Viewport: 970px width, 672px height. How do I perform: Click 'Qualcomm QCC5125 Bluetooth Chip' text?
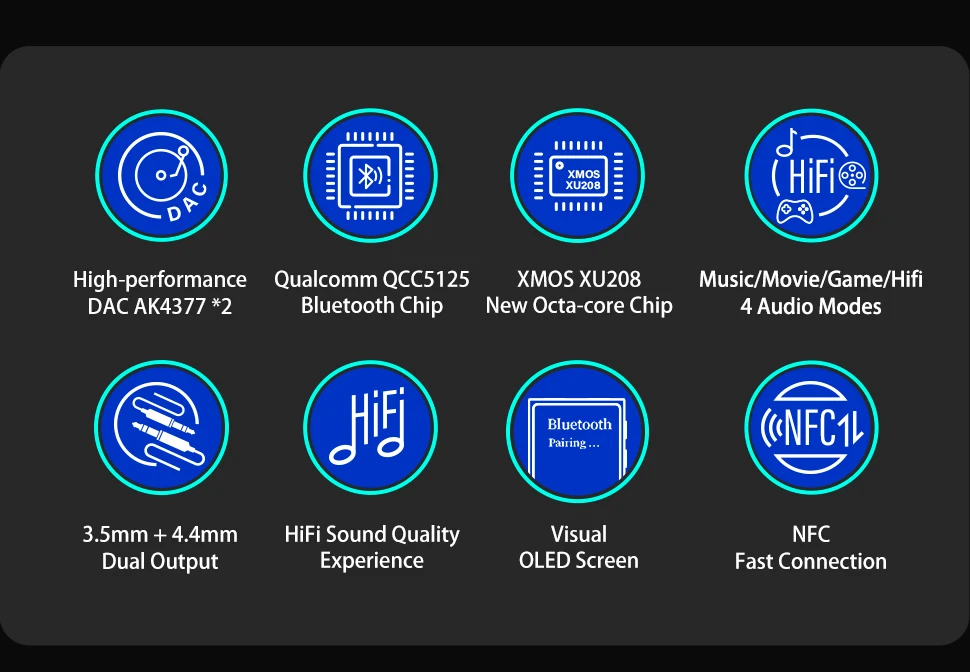tap(372, 292)
